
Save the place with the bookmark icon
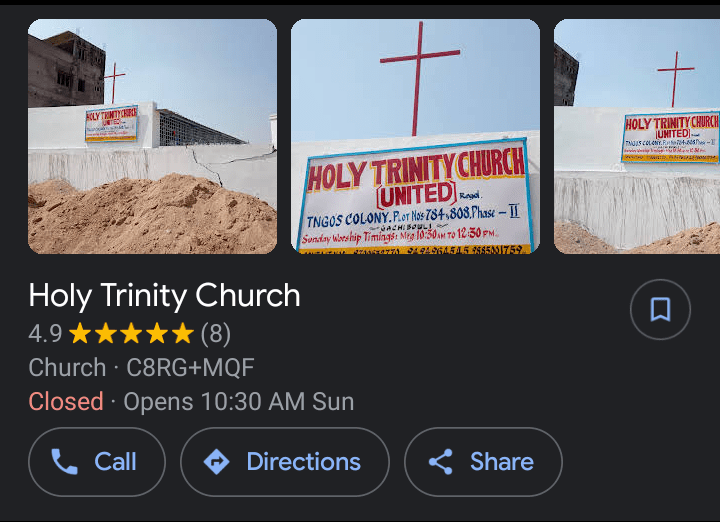click(660, 310)
